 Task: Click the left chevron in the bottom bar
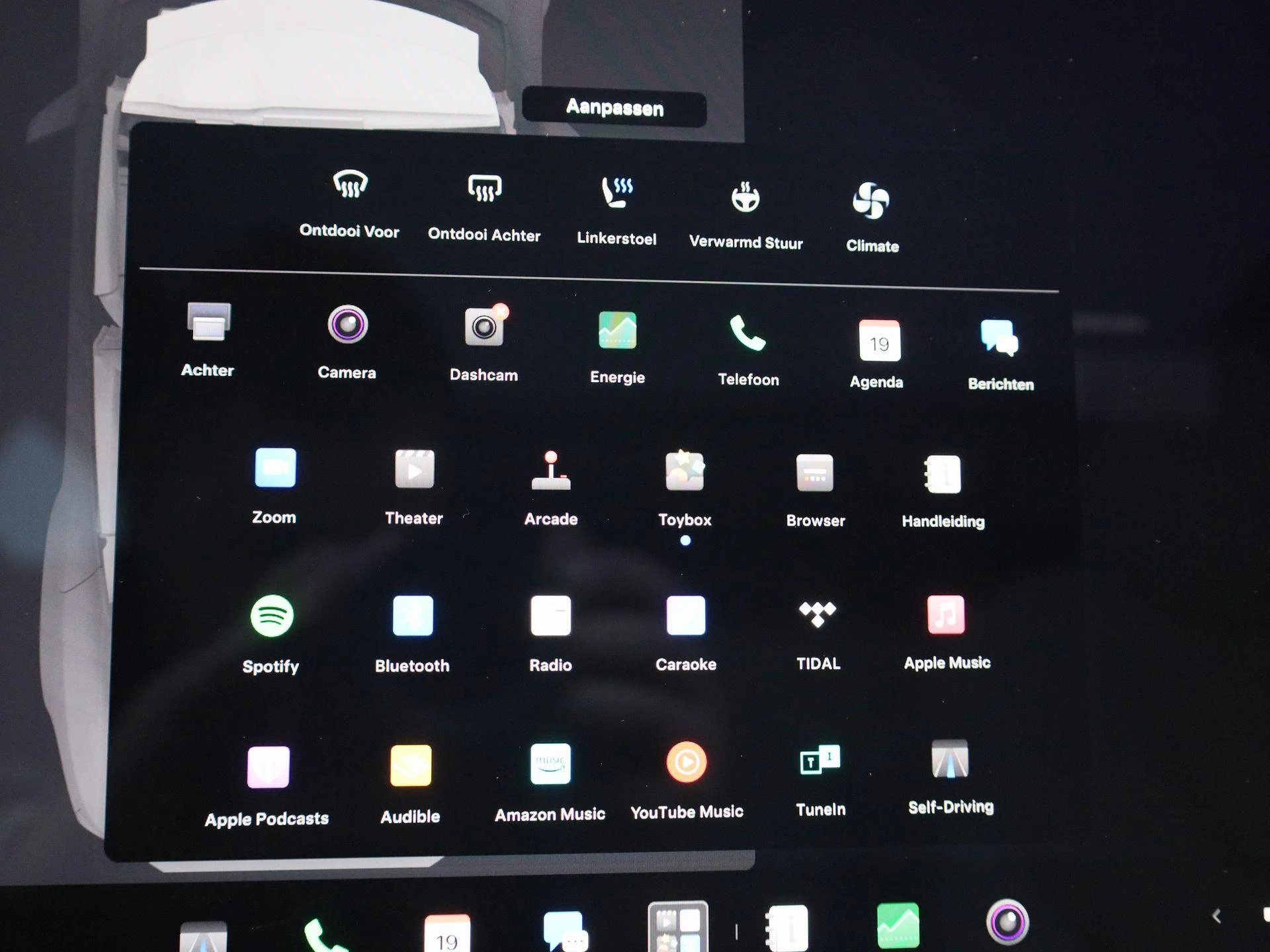click(x=1216, y=916)
